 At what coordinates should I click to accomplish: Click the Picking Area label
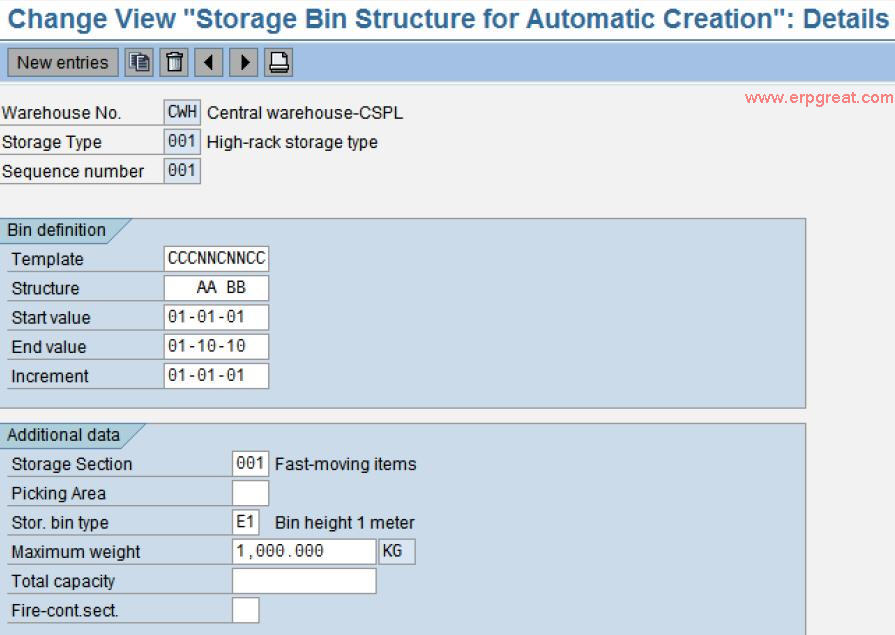[x=59, y=493]
